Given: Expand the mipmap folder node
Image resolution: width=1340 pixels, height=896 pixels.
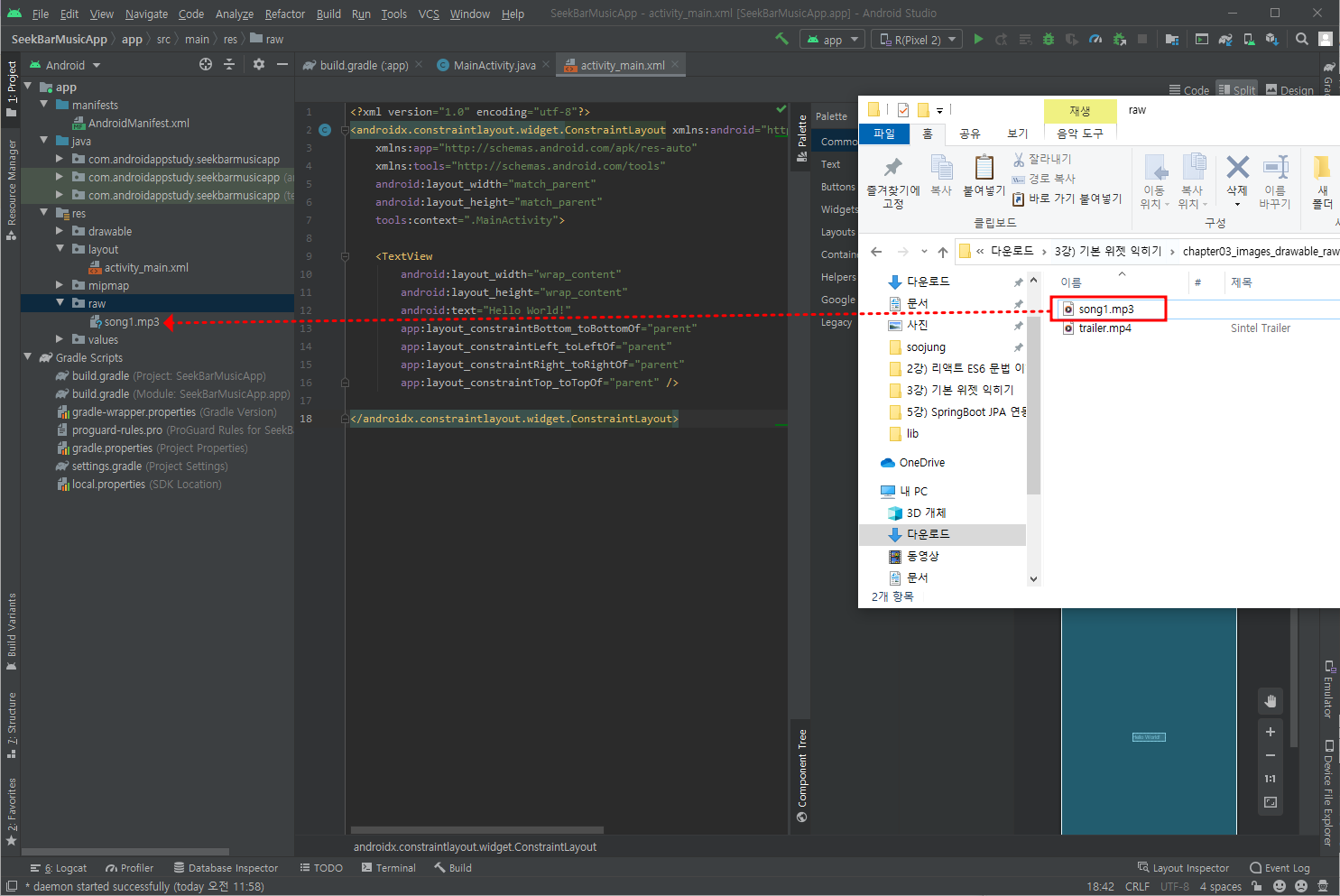Looking at the screenshot, I should [x=60, y=285].
